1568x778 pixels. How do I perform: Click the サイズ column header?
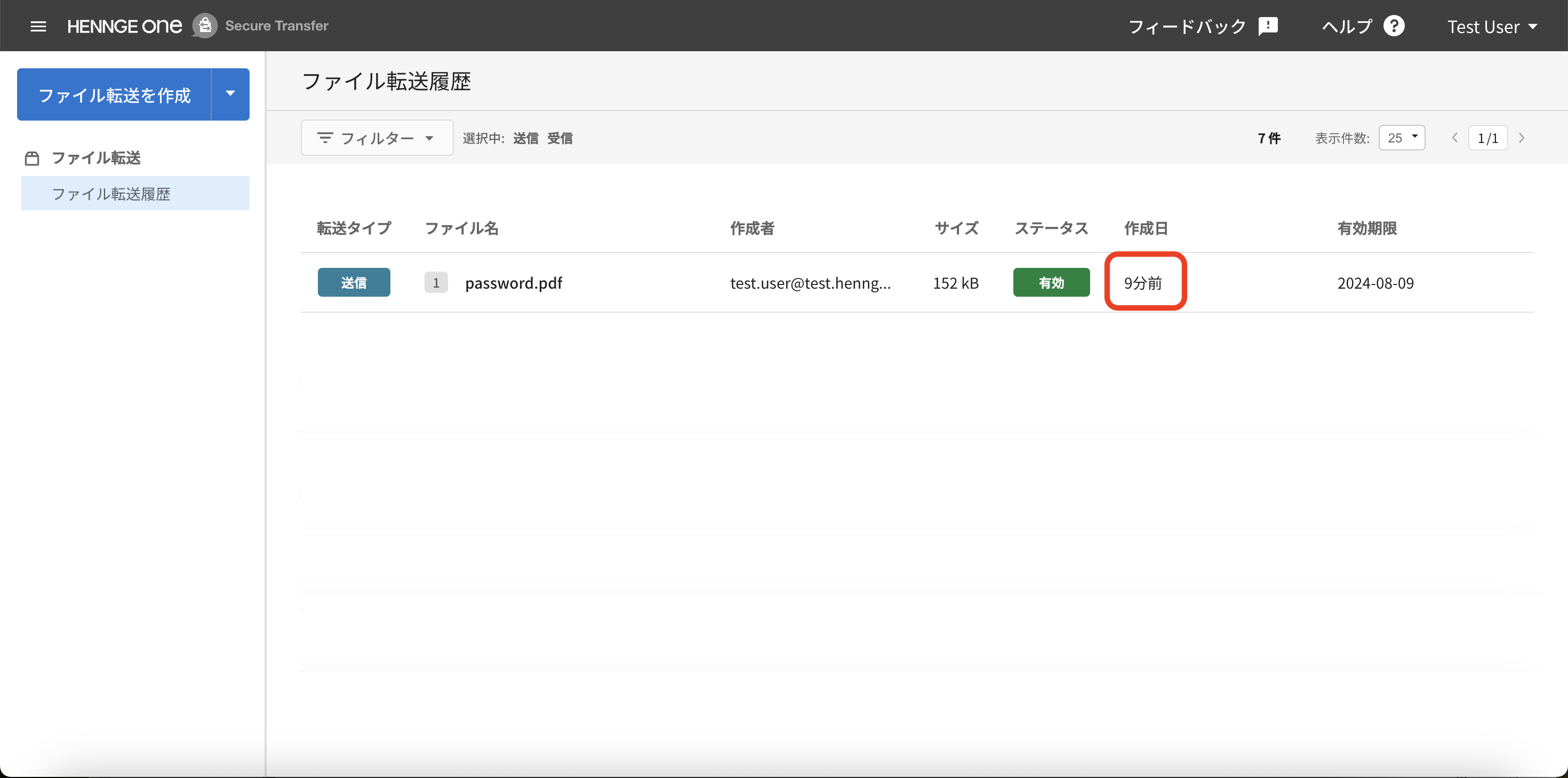[x=956, y=228]
